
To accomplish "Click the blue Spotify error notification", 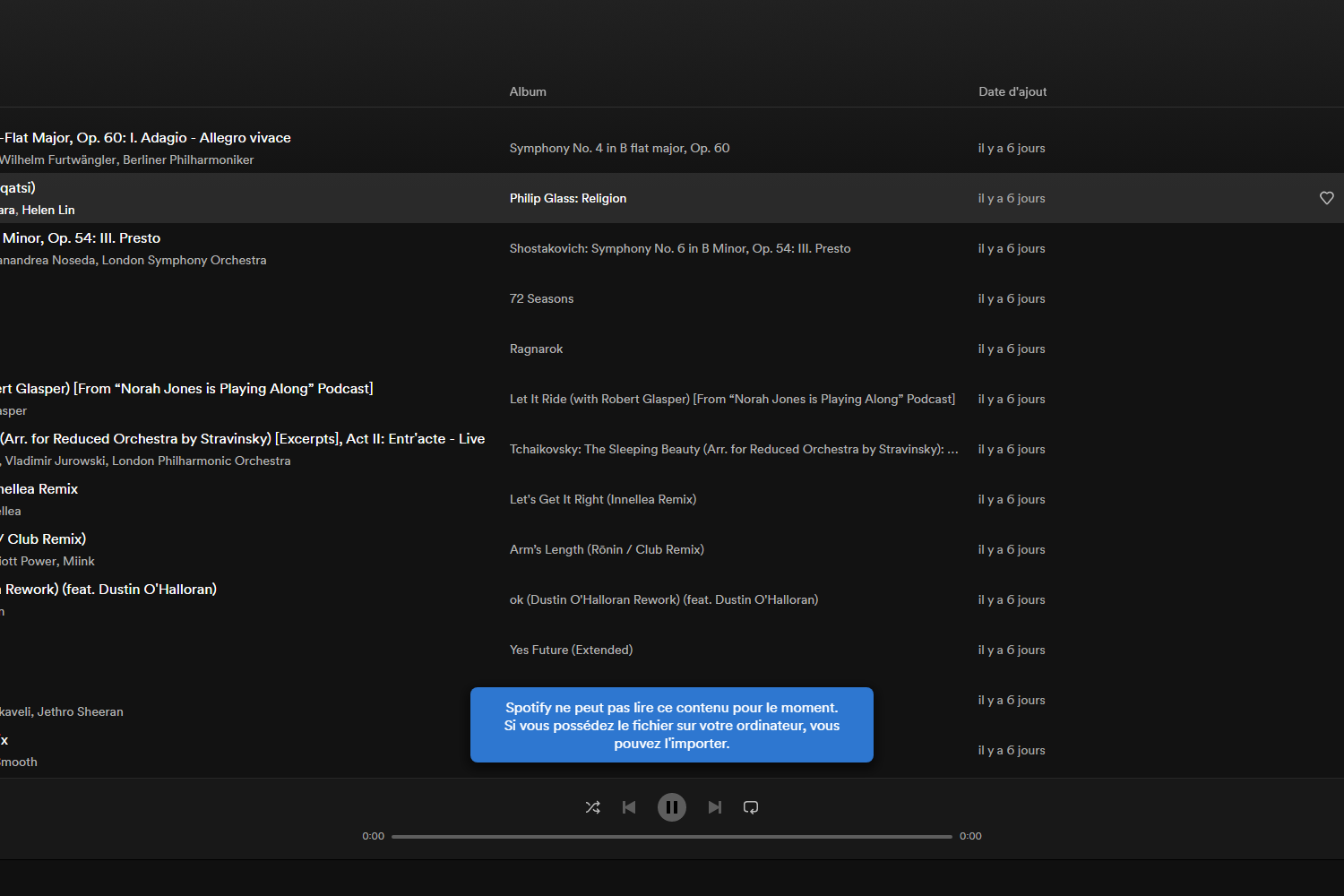I will (672, 725).
